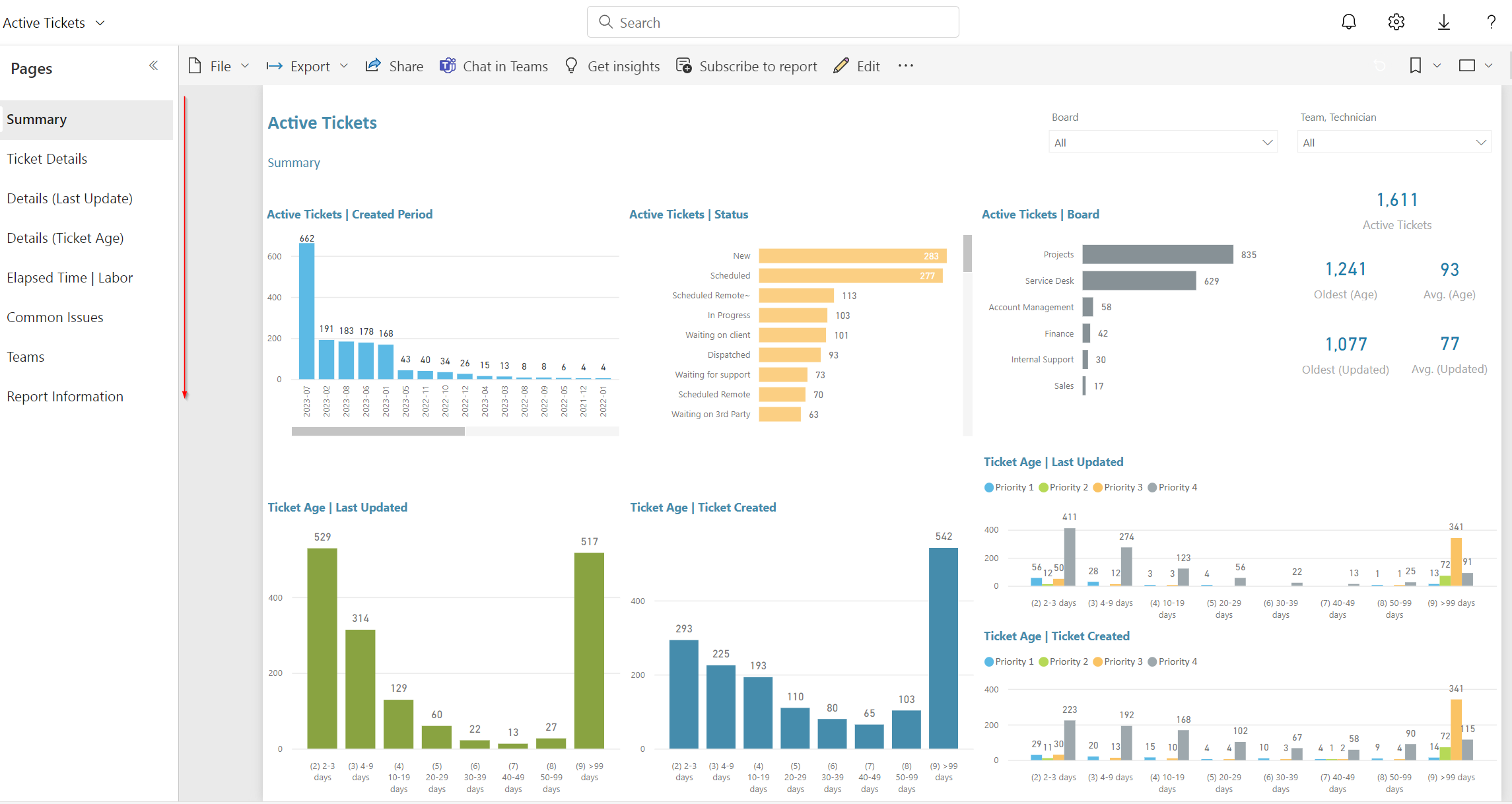
Task: Click Chat in Teams button
Action: [494, 66]
